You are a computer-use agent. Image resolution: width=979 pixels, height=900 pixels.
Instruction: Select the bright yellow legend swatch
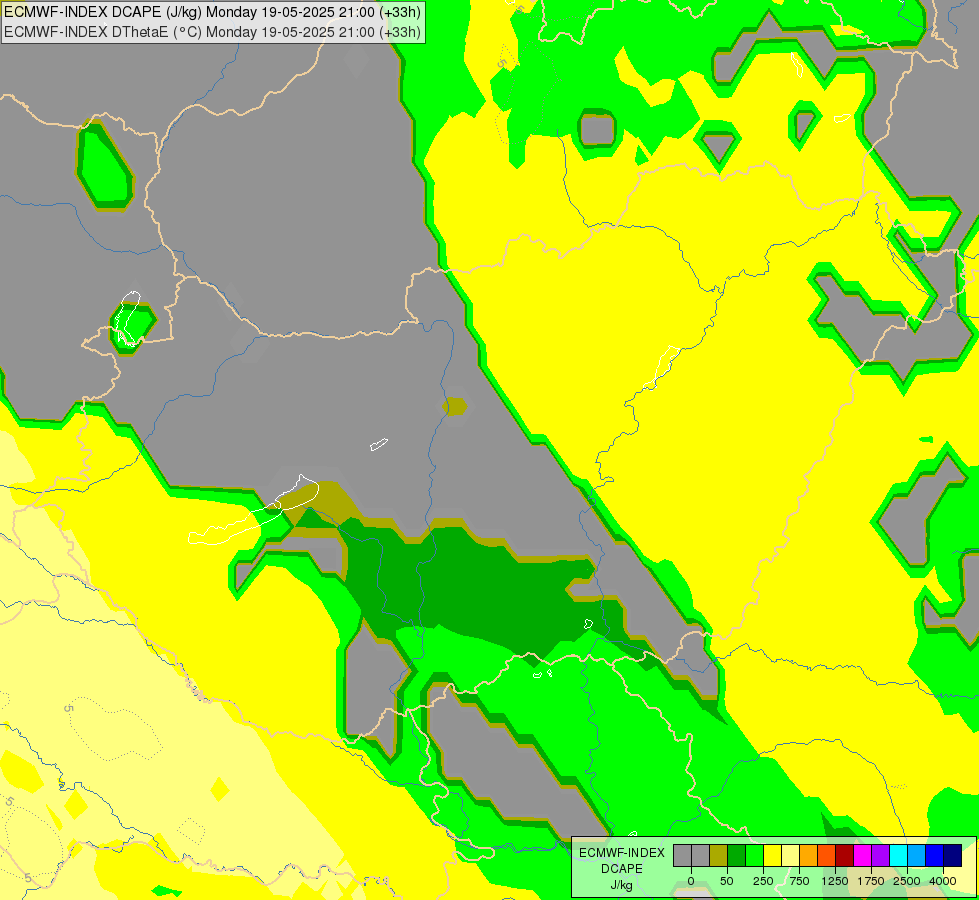(x=772, y=856)
